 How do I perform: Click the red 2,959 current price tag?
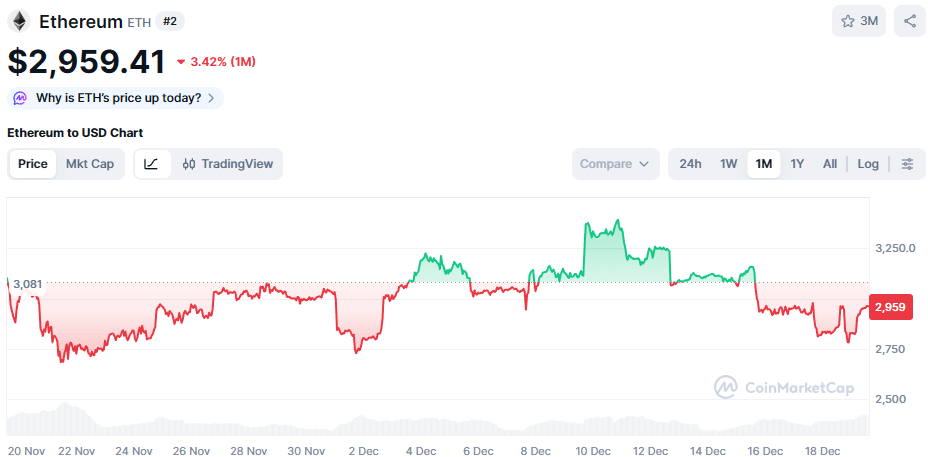point(891,307)
